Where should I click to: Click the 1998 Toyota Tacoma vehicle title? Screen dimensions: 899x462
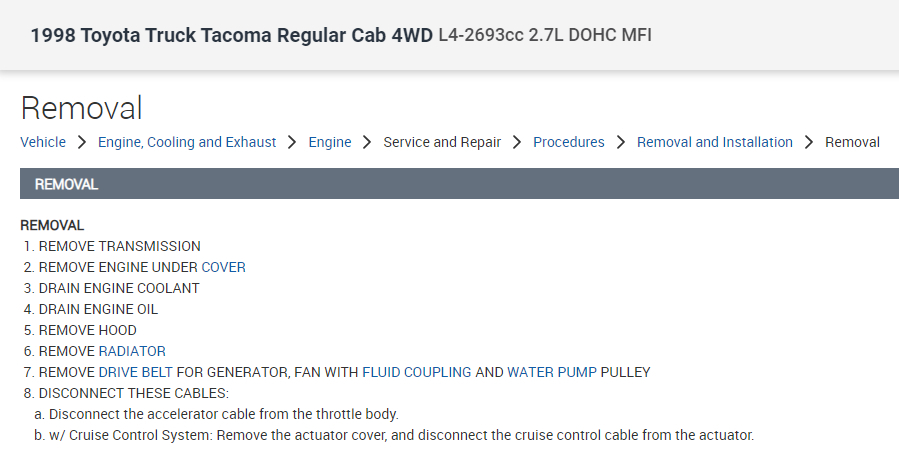[232, 36]
